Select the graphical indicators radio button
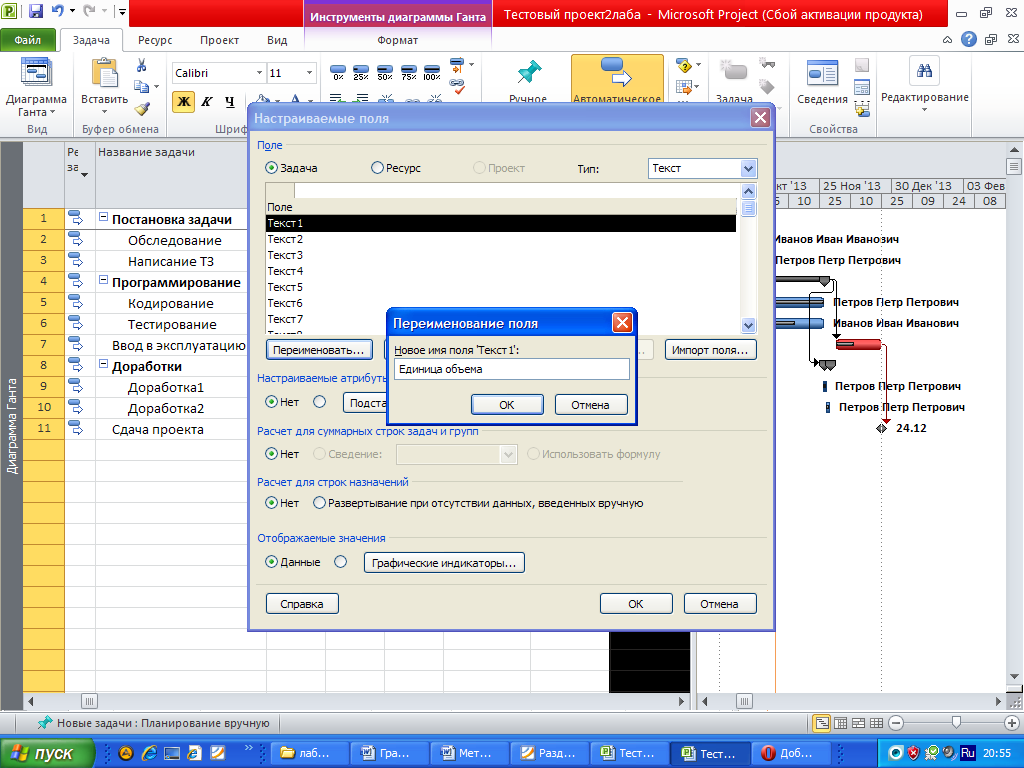 click(340, 562)
